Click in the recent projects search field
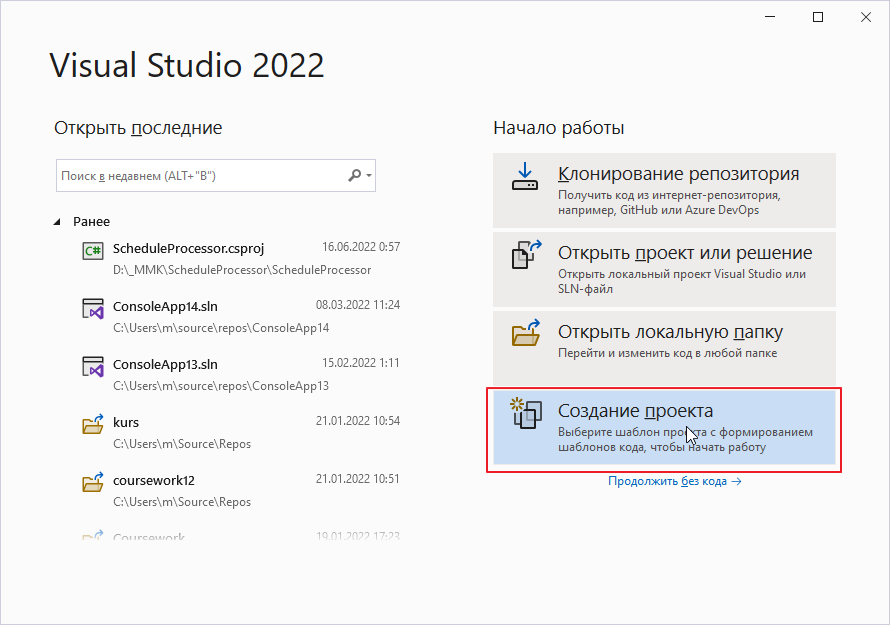Viewport: 890px width, 625px height. (200, 176)
